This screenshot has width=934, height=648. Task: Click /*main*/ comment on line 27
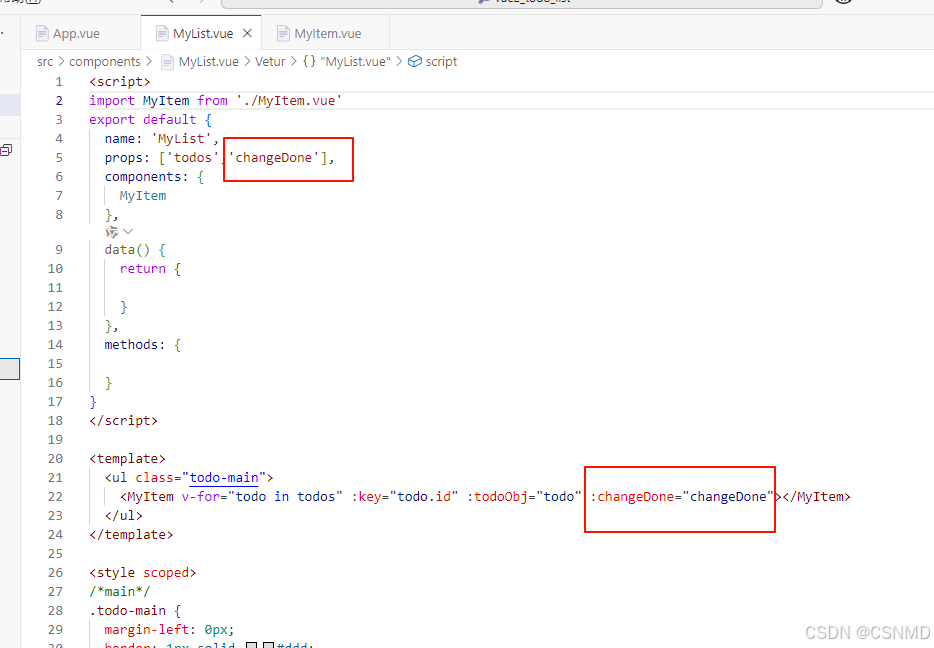[x=120, y=592]
